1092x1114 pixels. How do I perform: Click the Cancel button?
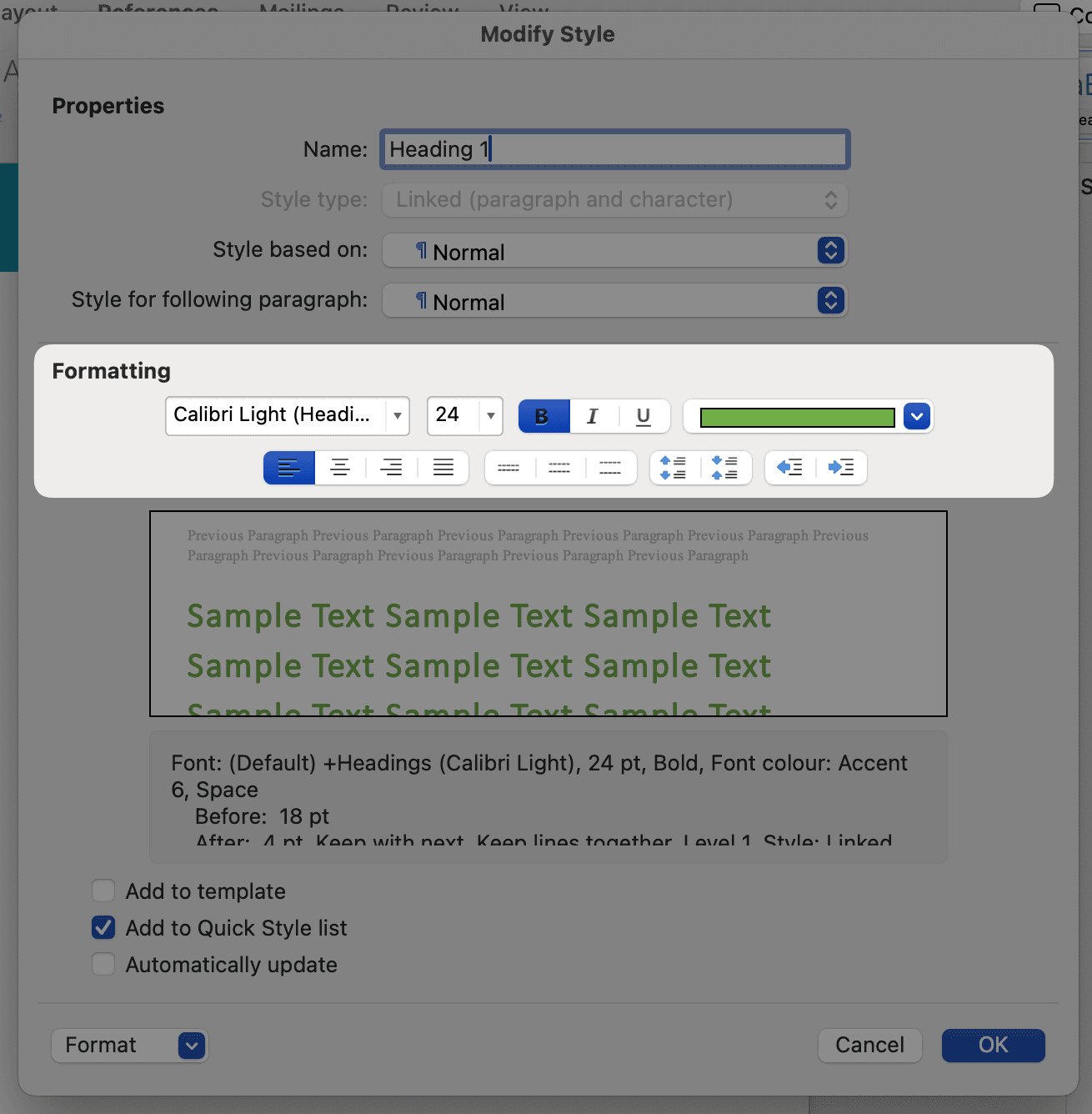[x=869, y=1046]
